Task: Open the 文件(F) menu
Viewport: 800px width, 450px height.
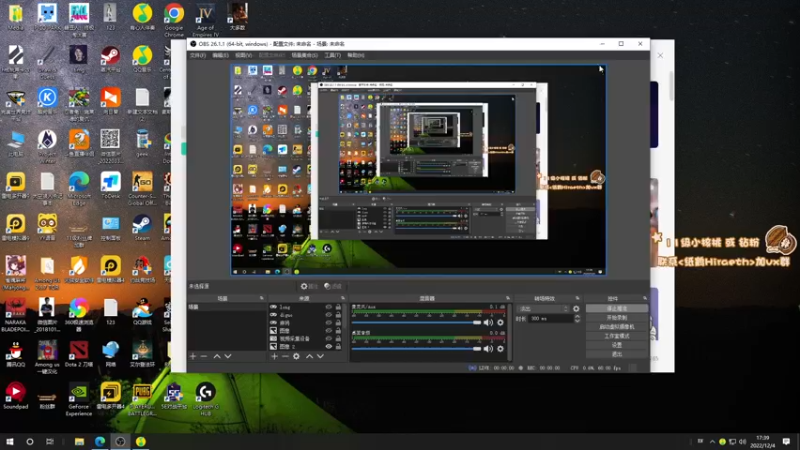Action: tap(198, 55)
